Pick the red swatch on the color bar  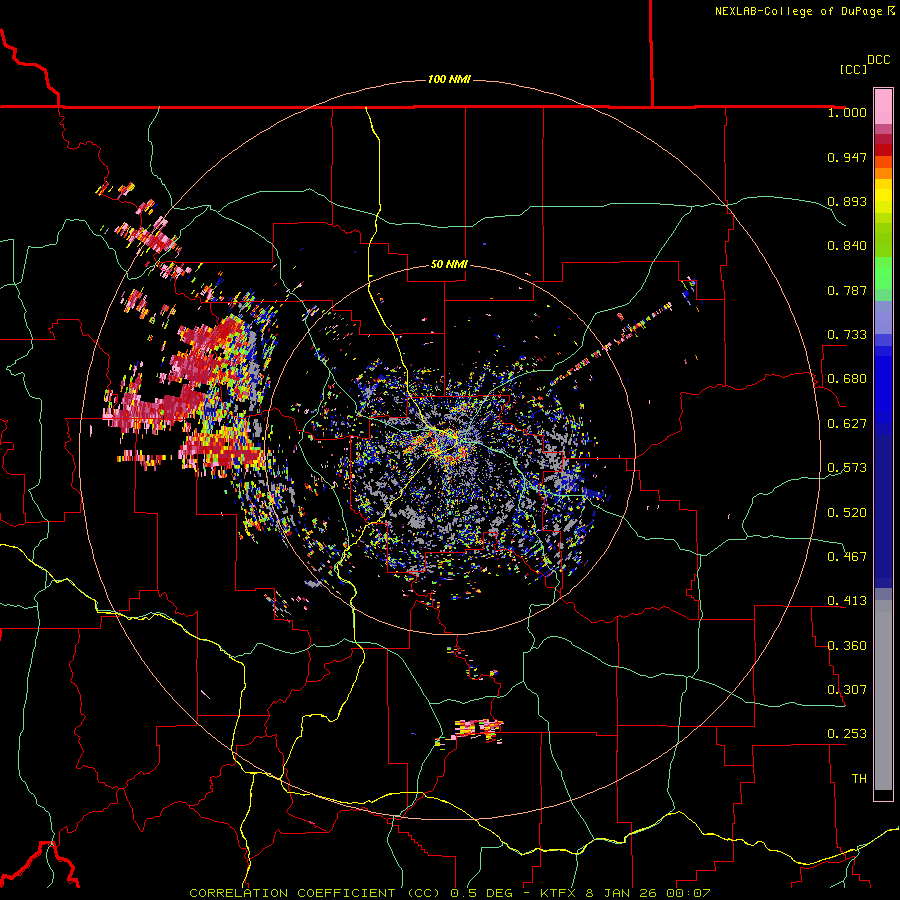point(883,150)
